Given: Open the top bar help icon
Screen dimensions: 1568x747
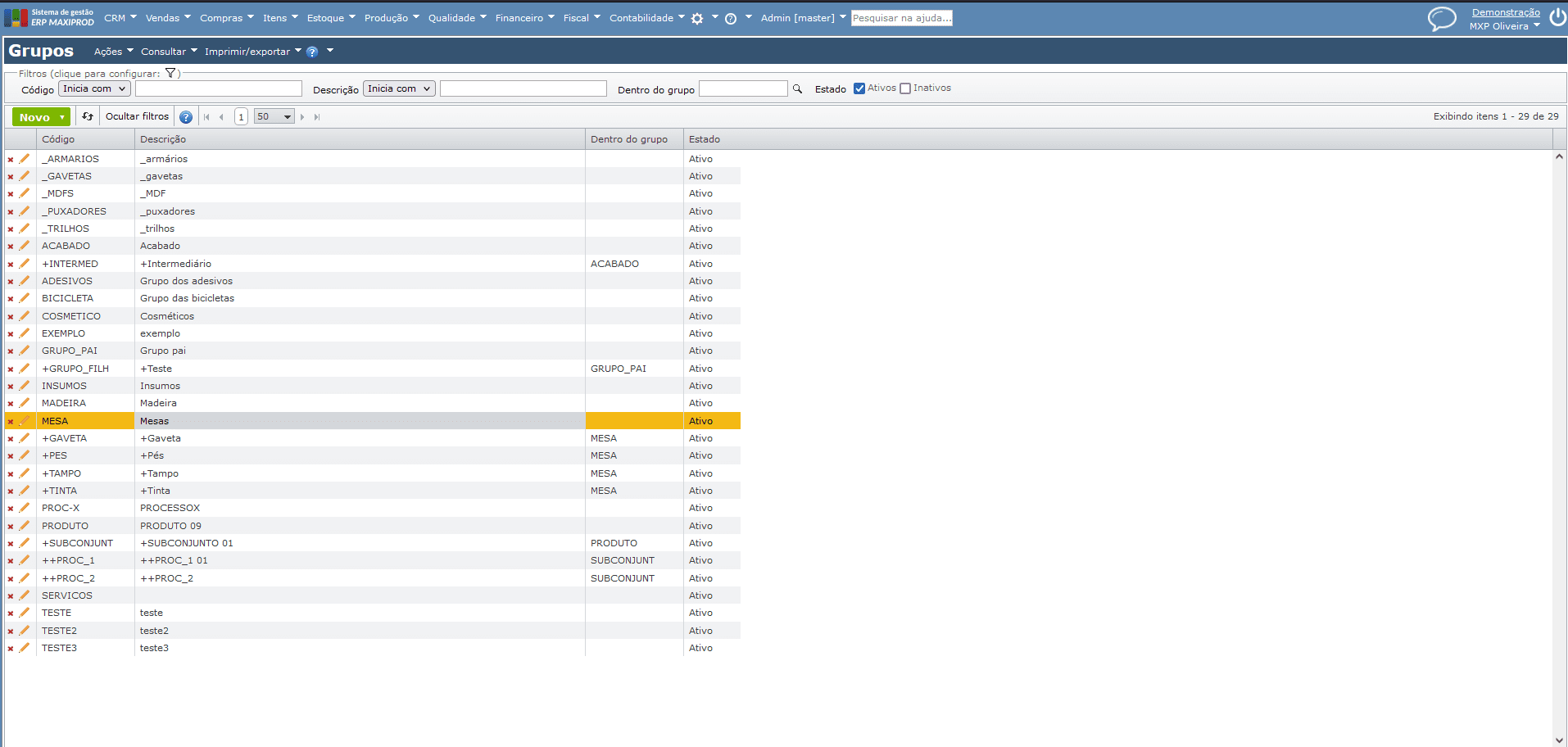Looking at the screenshot, I should coord(731,18).
